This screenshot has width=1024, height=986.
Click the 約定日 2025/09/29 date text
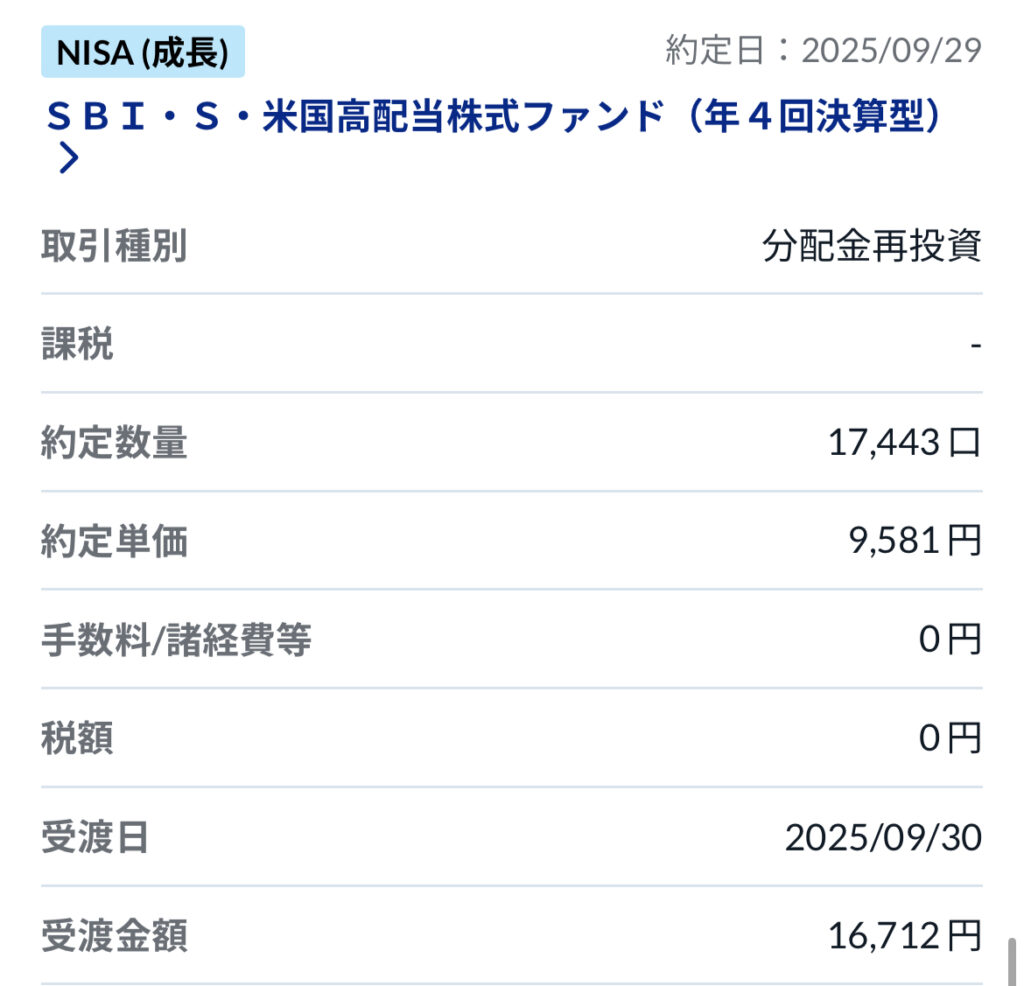824,50
